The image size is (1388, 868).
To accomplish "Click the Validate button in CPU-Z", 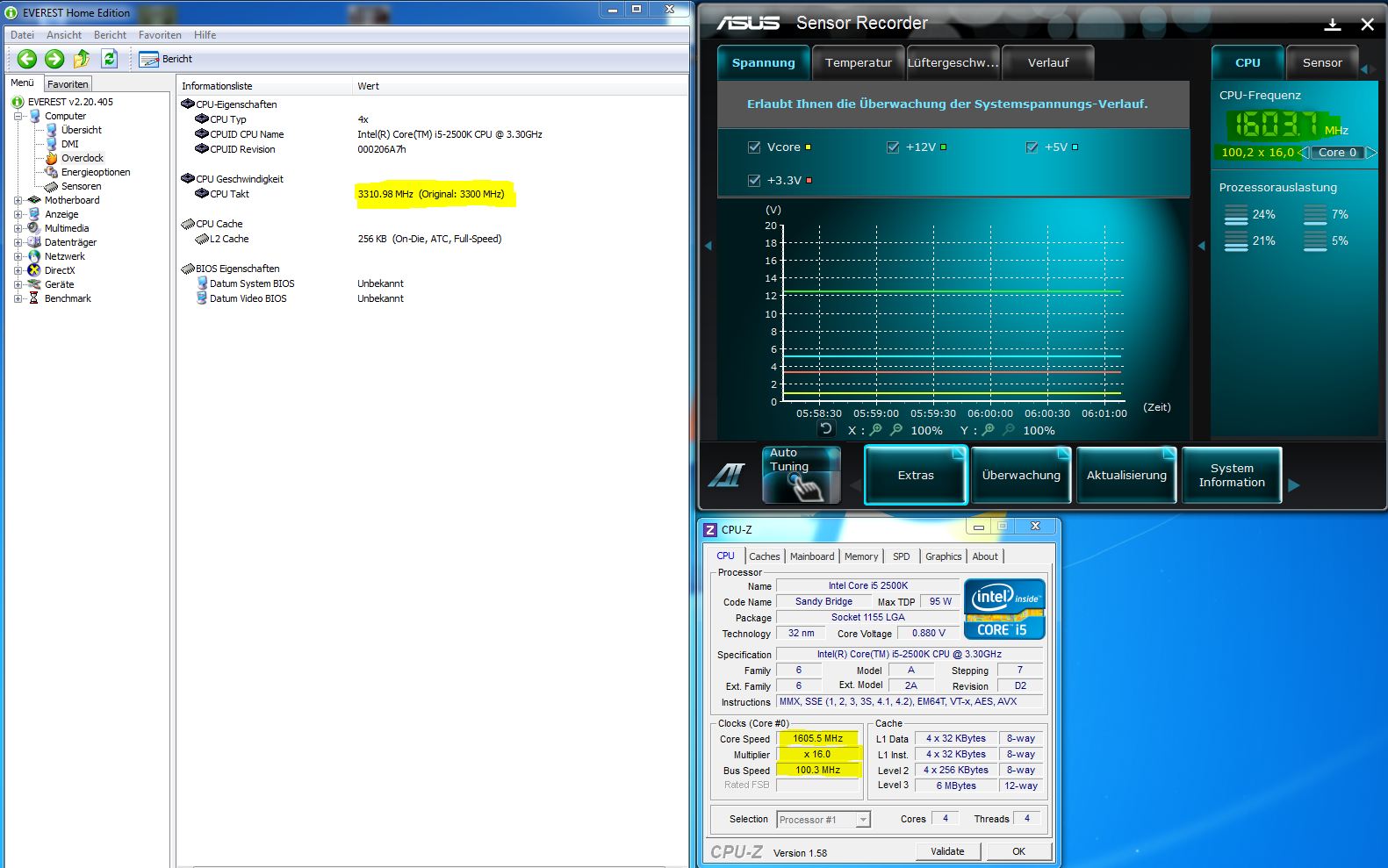I will (x=947, y=851).
